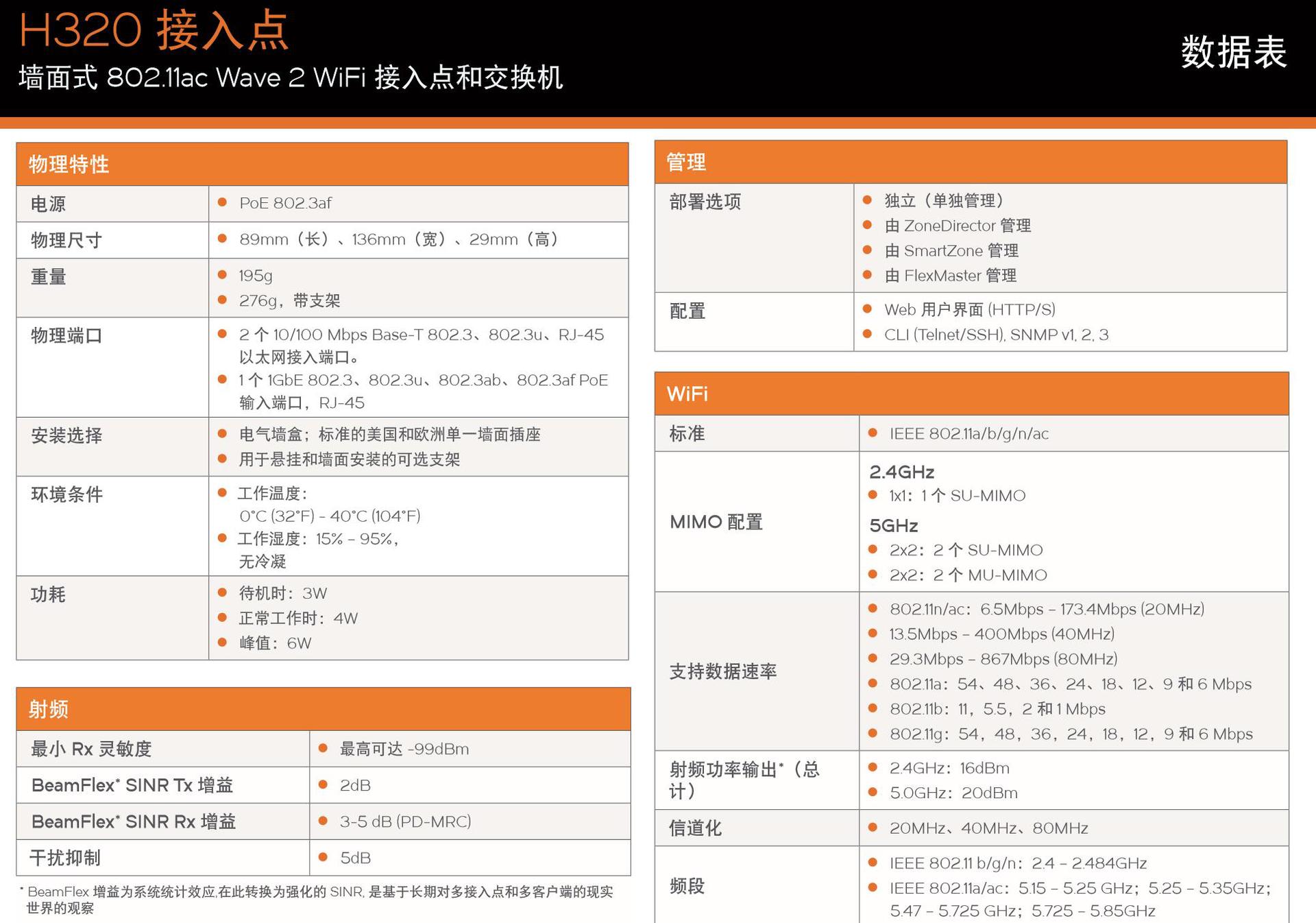This screenshot has height=923, width=1316.
Task: Click the WiFi section header
Action: click(687, 394)
